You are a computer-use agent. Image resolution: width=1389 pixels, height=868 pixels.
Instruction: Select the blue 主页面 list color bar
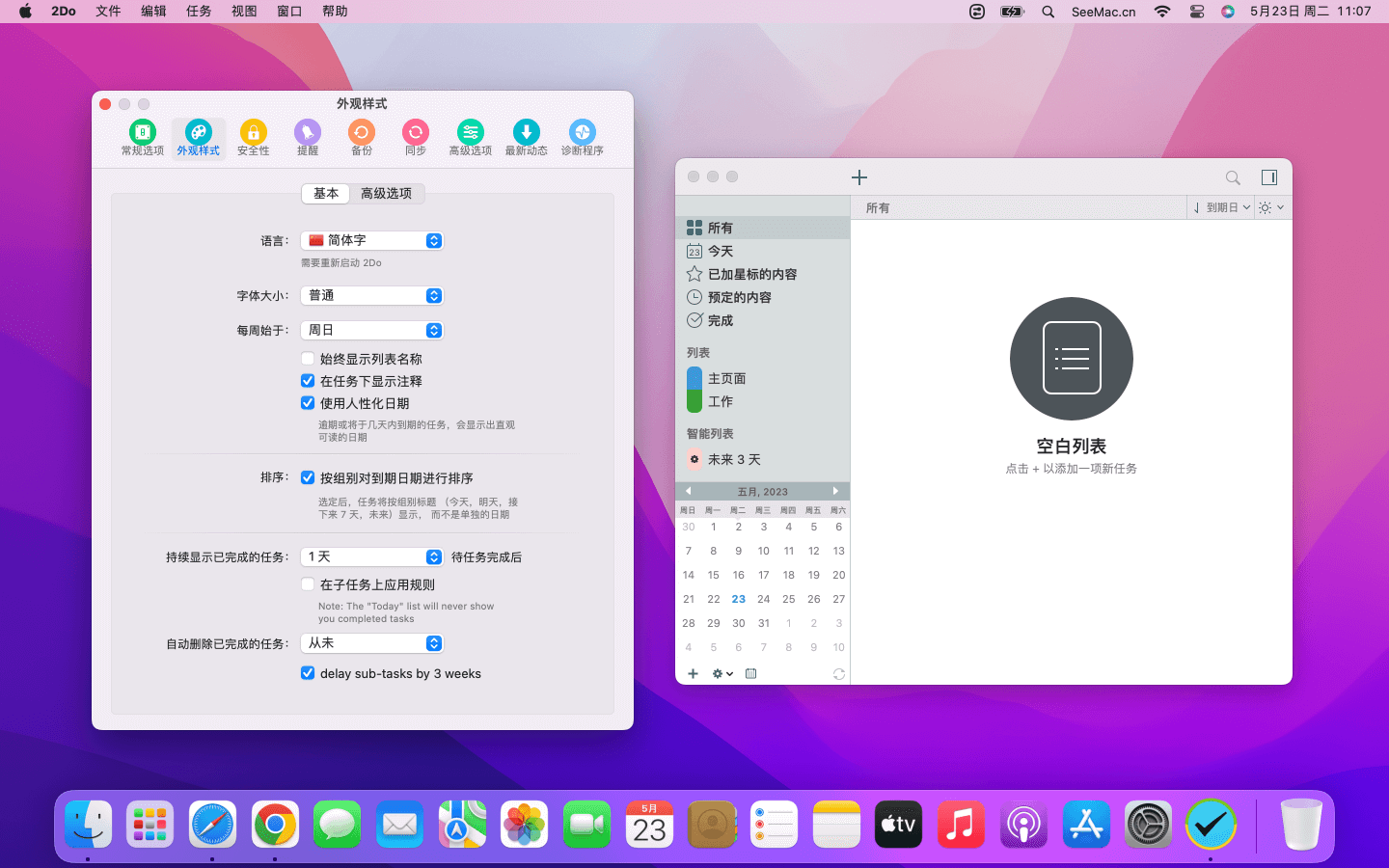click(694, 378)
